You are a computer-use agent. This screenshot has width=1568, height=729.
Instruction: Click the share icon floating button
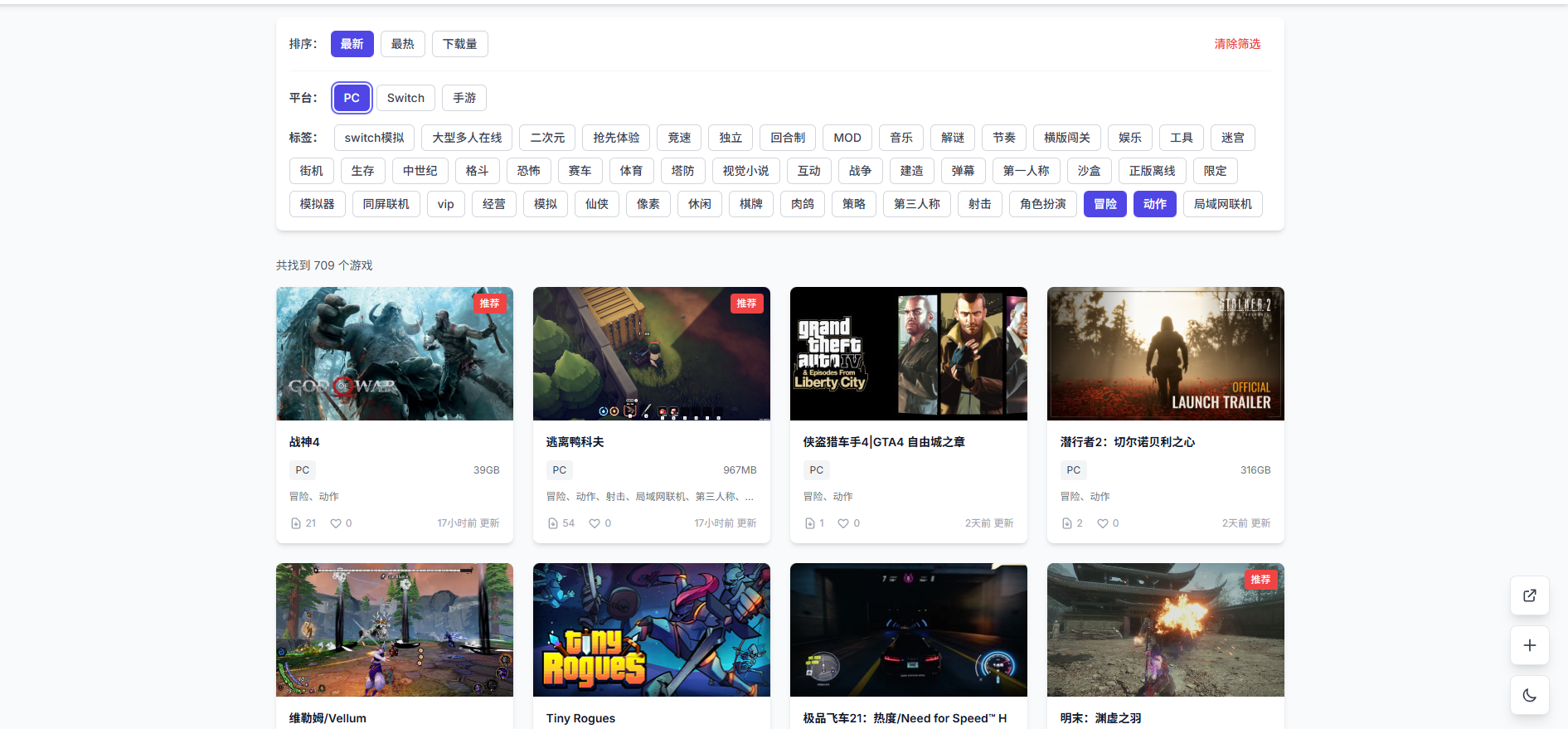pos(1529,595)
